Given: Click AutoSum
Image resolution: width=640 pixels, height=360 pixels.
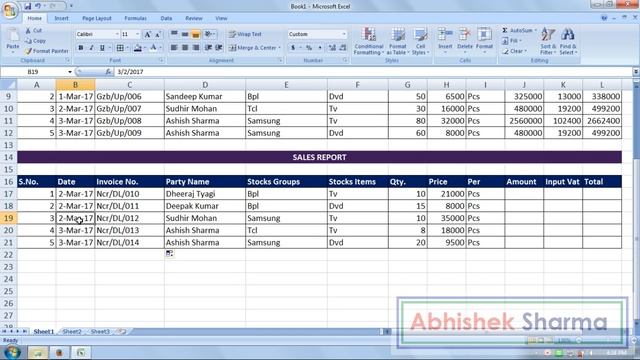Looking at the screenshot, I should [x=517, y=31].
